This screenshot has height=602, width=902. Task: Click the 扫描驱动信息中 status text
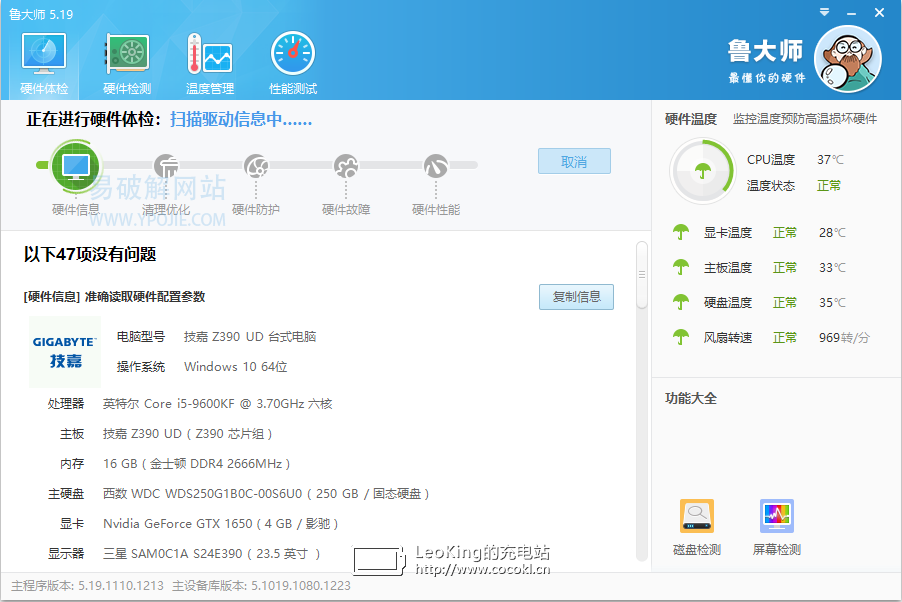pyautogui.click(x=241, y=119)
